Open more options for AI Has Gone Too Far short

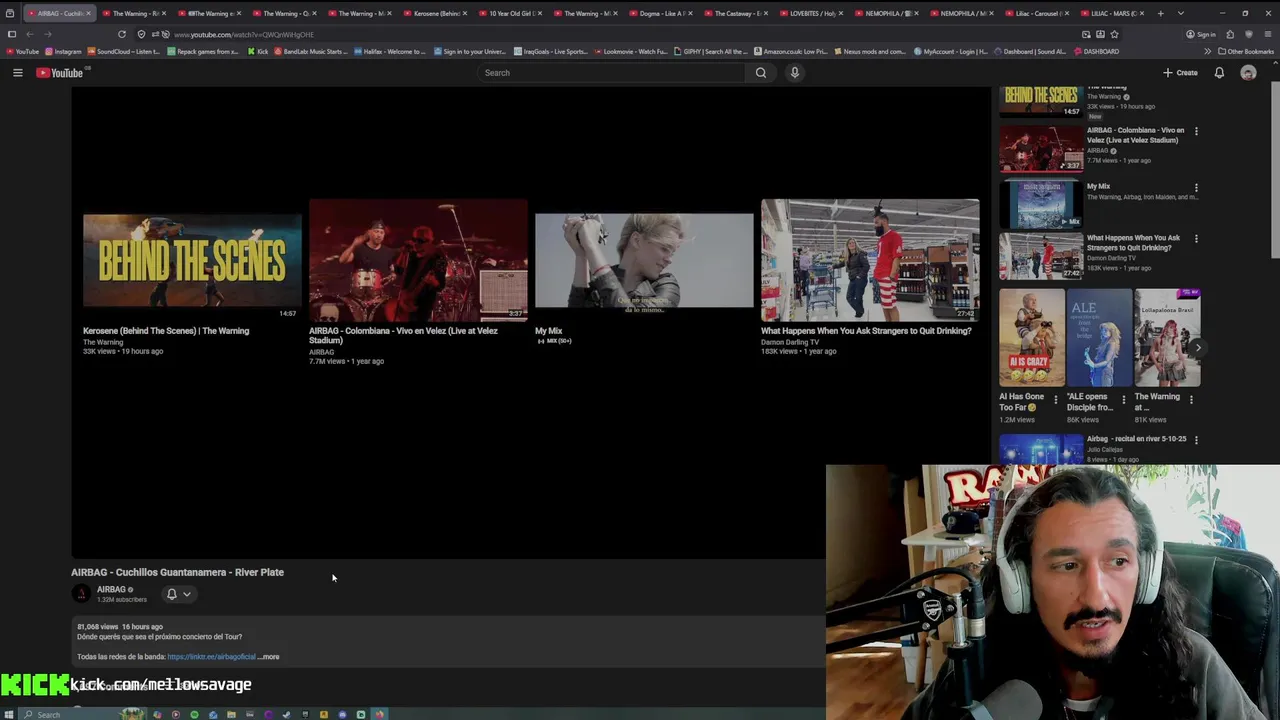pyautogui.click(x=1056, y=400)
